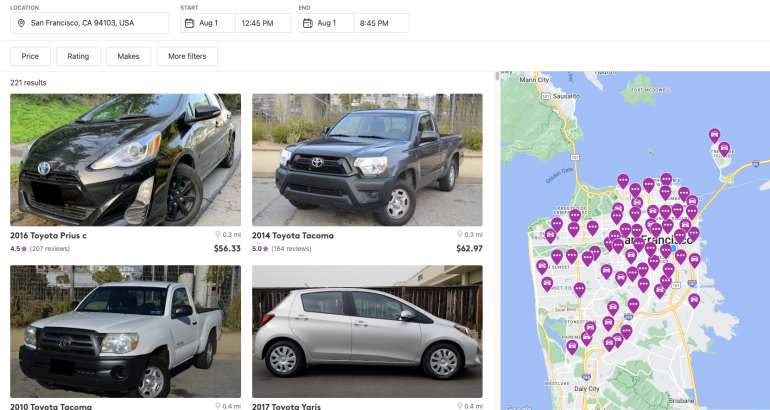Click the End date calendar icon
Screen dimensions: 770x410
point(309,22)
